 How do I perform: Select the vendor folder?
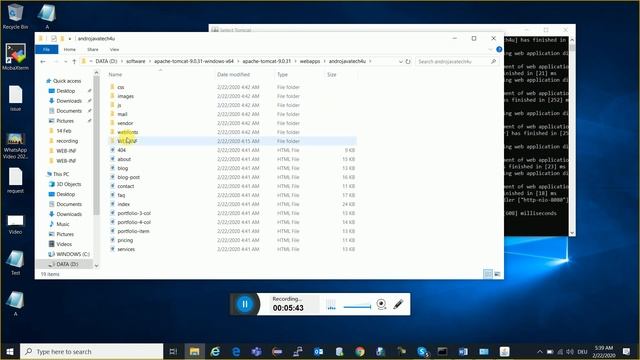[x=125, y=123]
